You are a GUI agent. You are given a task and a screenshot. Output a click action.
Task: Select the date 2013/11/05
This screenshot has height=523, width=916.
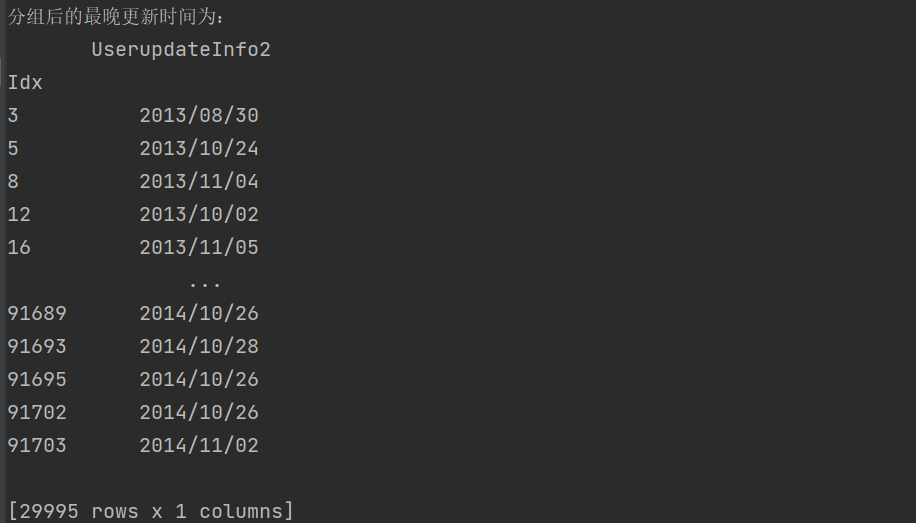(199, 247)
